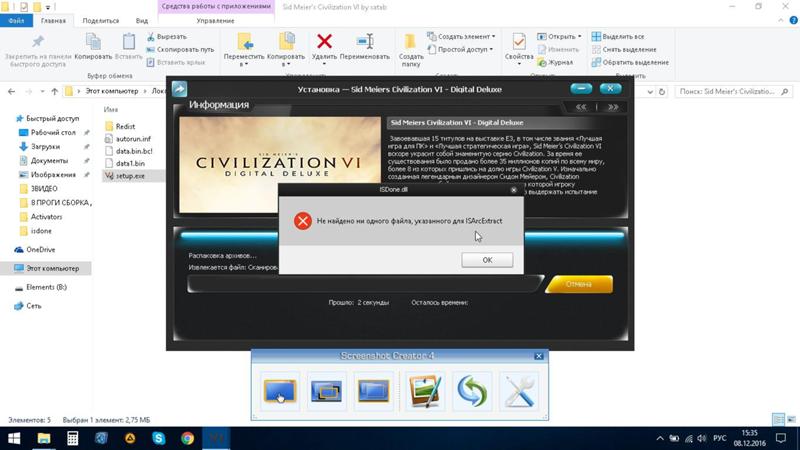Click Обратить выделение in the ribbon
Image resolution: width=800 pixels, height=450 pixels.
pos(630,62)
